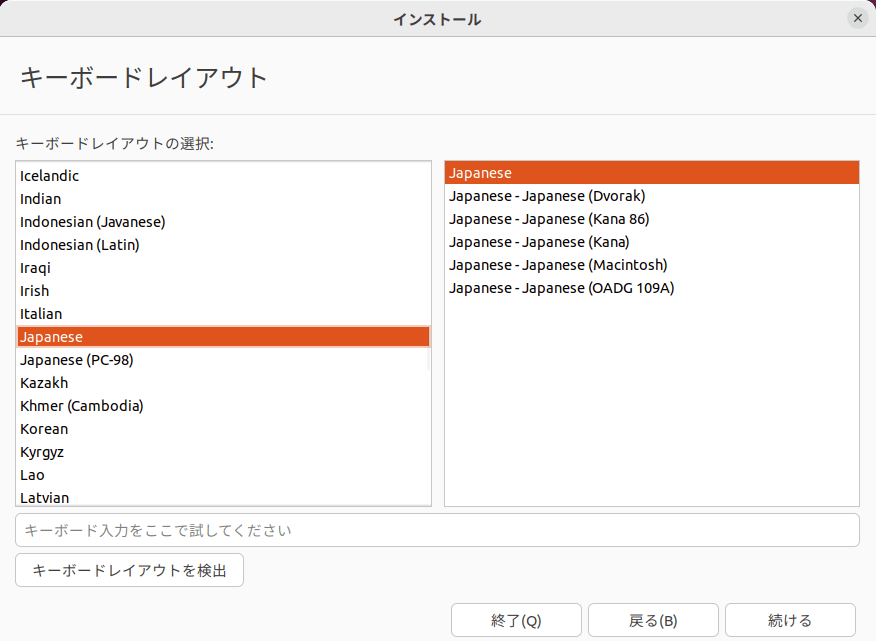Select Italian keyboard layout
Viewport: 876px width, 641px height.
point(223,314)
